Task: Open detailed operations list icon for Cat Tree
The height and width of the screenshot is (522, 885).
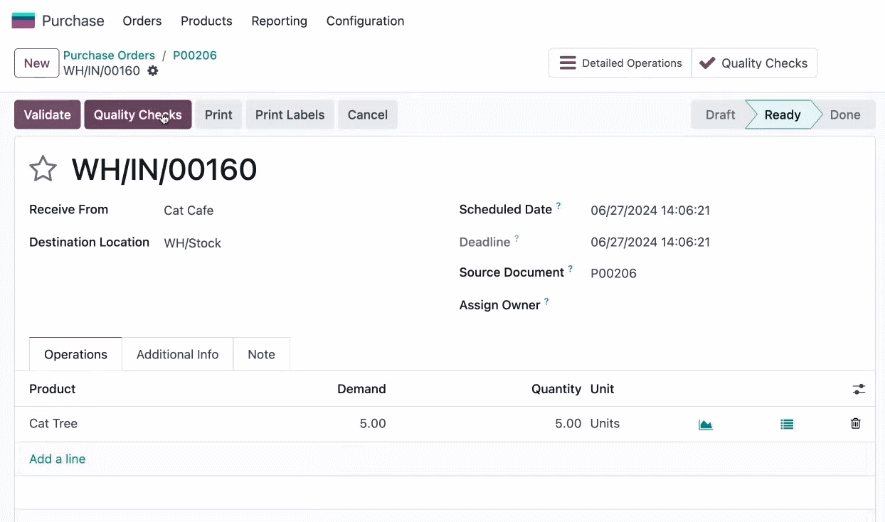Action: 787,424
